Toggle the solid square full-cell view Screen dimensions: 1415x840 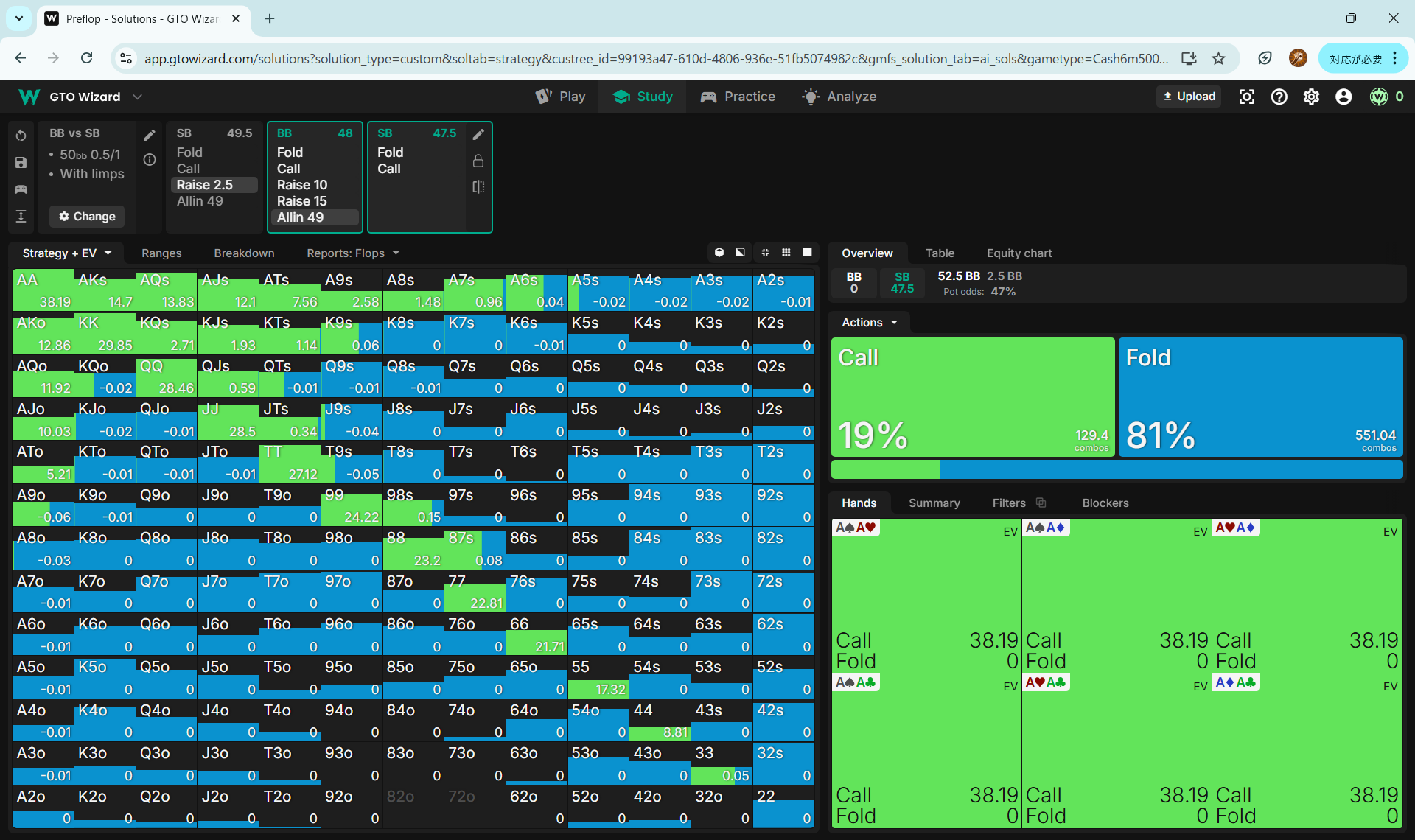point(807,253)
